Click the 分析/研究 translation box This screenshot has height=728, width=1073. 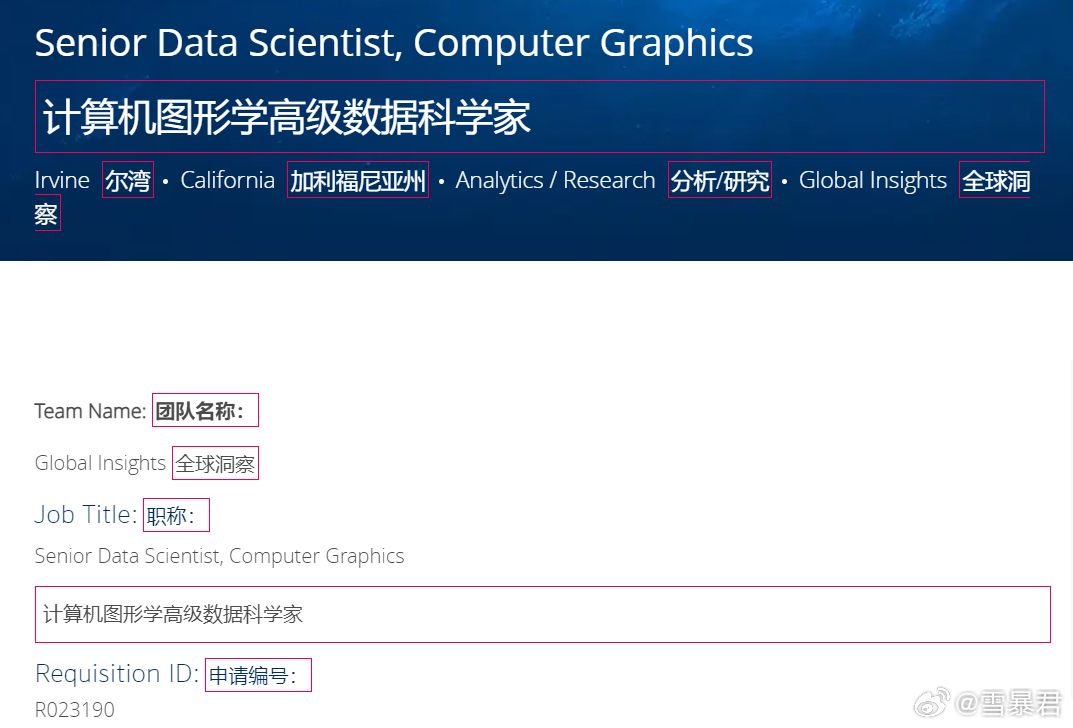click(x=720, y=180)
